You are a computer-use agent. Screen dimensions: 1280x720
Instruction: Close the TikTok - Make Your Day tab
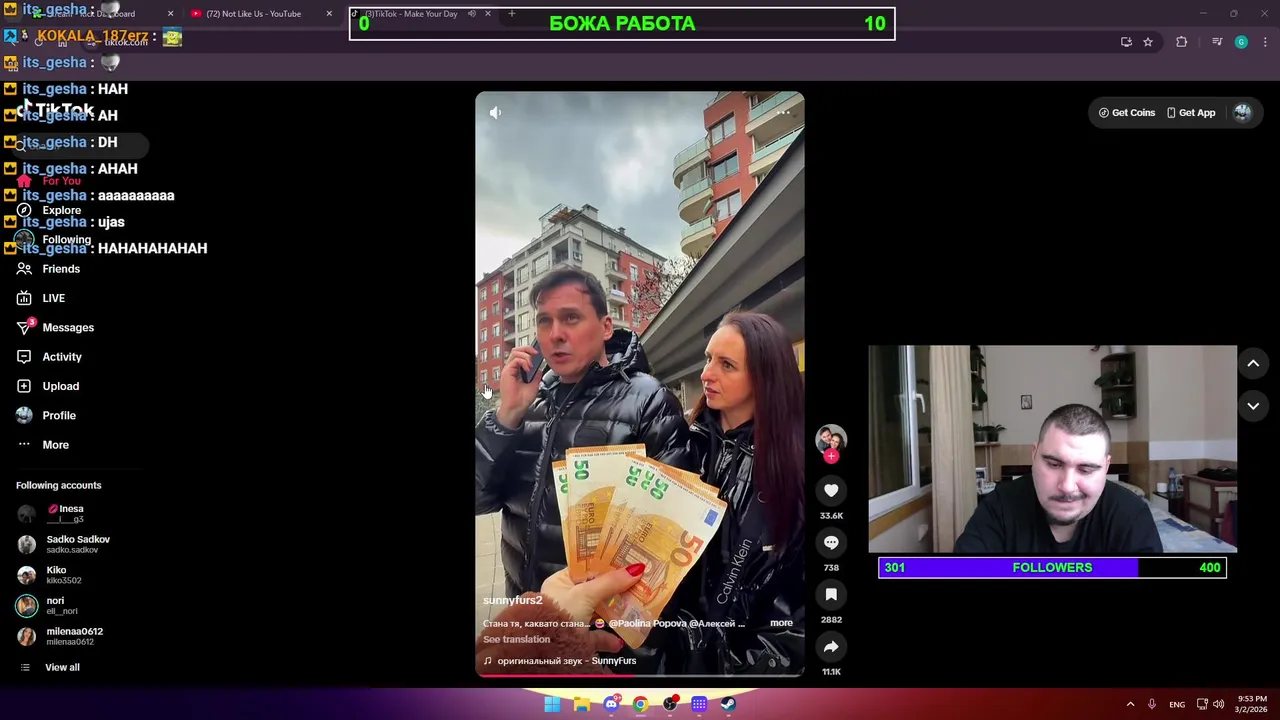(488, 14)
